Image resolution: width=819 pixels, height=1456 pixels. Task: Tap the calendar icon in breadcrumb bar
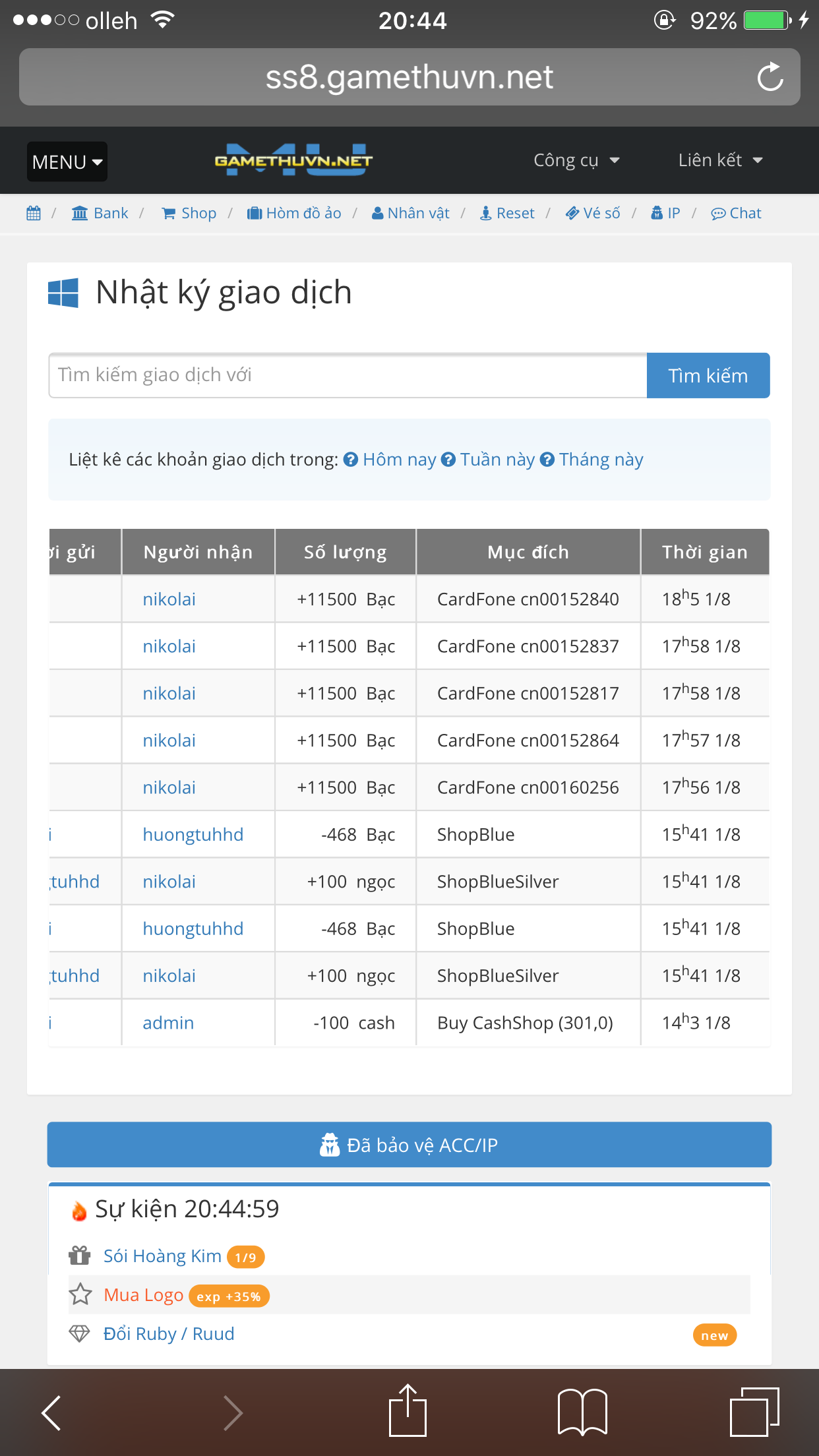[x=34, y=214]
